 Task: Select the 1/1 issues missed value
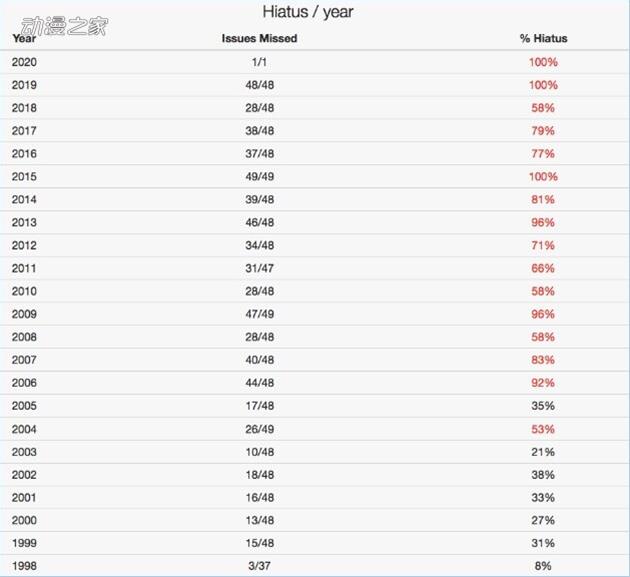point(259,62)
